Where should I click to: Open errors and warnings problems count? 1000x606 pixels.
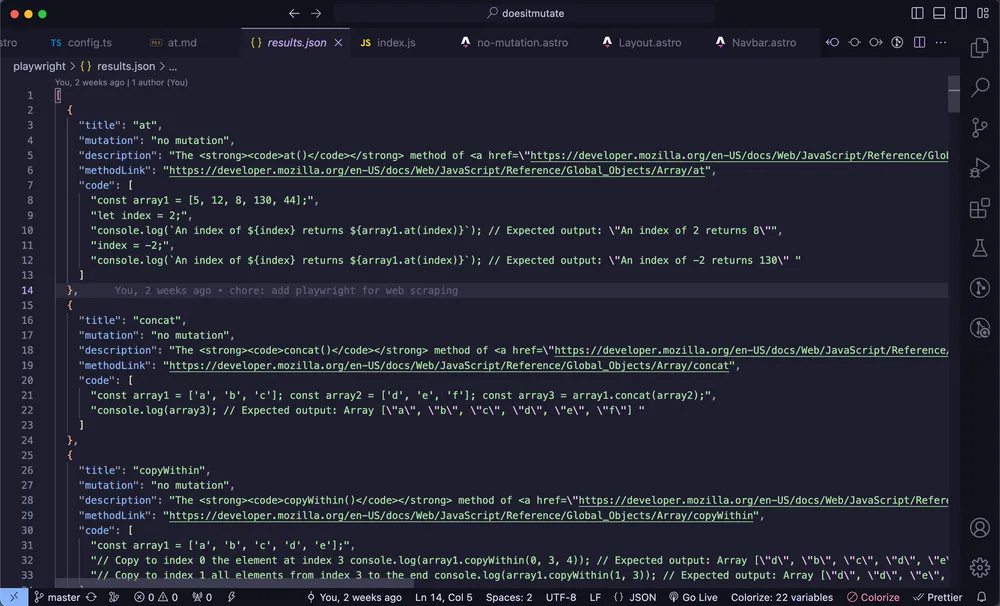click(x=156, y=597)
